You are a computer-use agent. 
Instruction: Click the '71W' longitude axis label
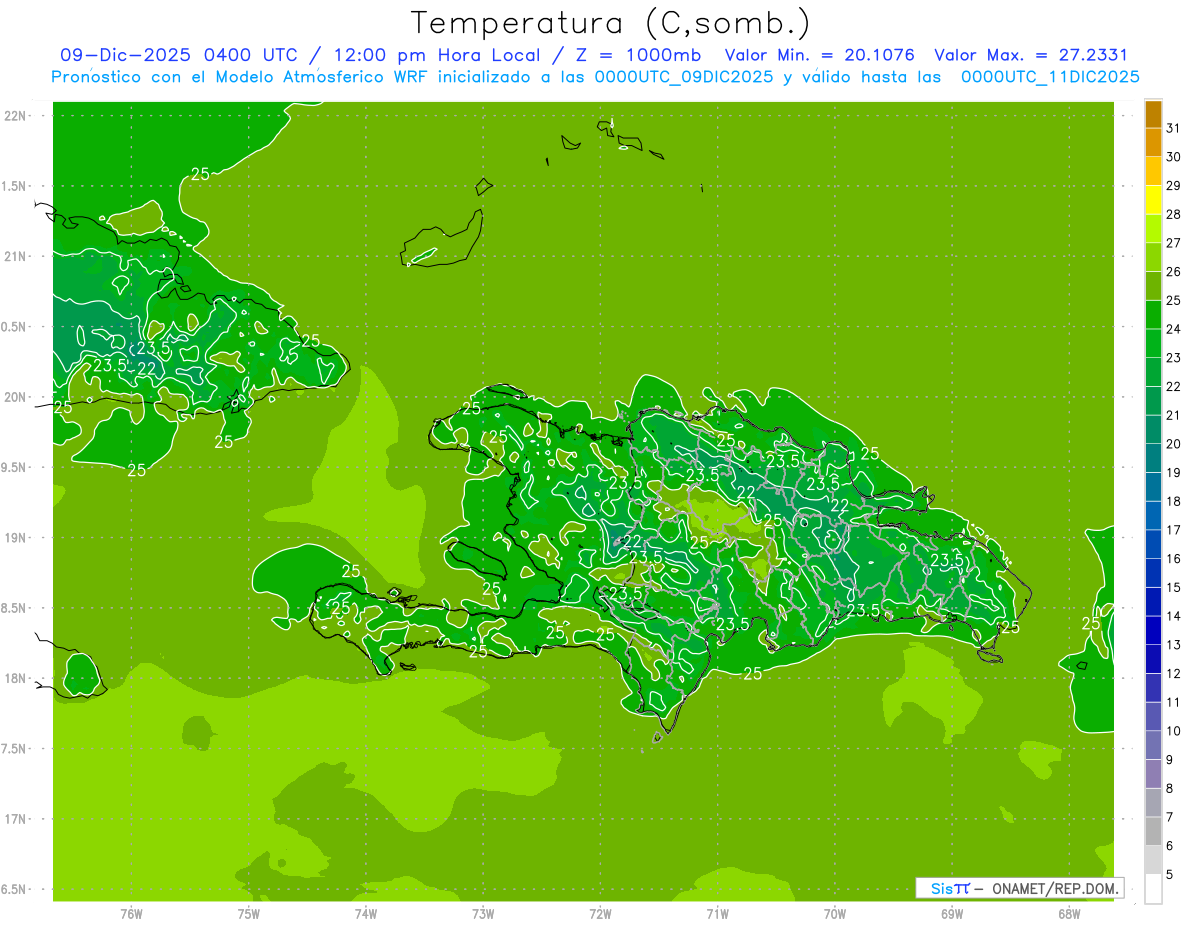pyautogui.click(x=717, y=914)
